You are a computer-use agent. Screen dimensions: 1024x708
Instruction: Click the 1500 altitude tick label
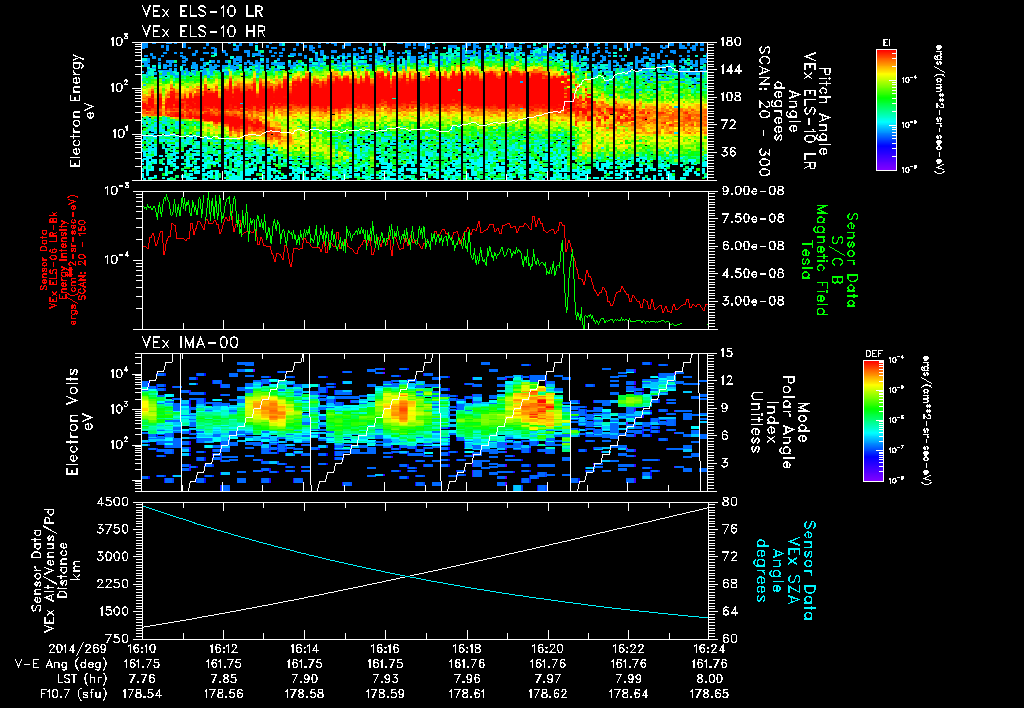click(112, 611)
